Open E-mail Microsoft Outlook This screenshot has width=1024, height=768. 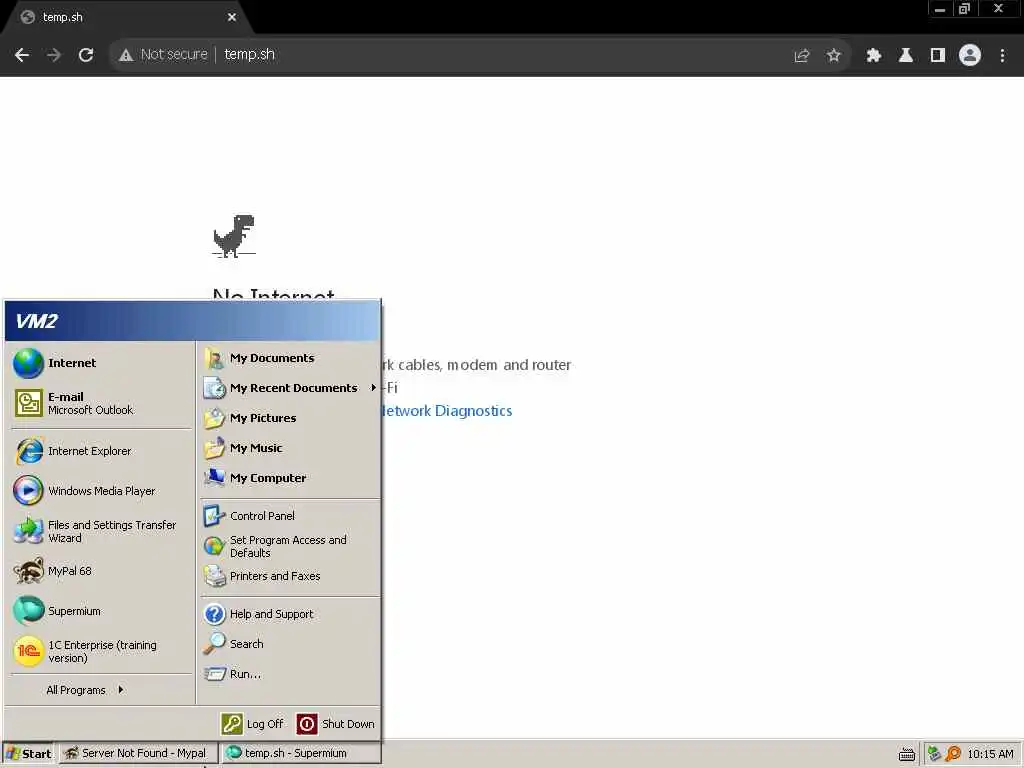click(x=101, y=403)
